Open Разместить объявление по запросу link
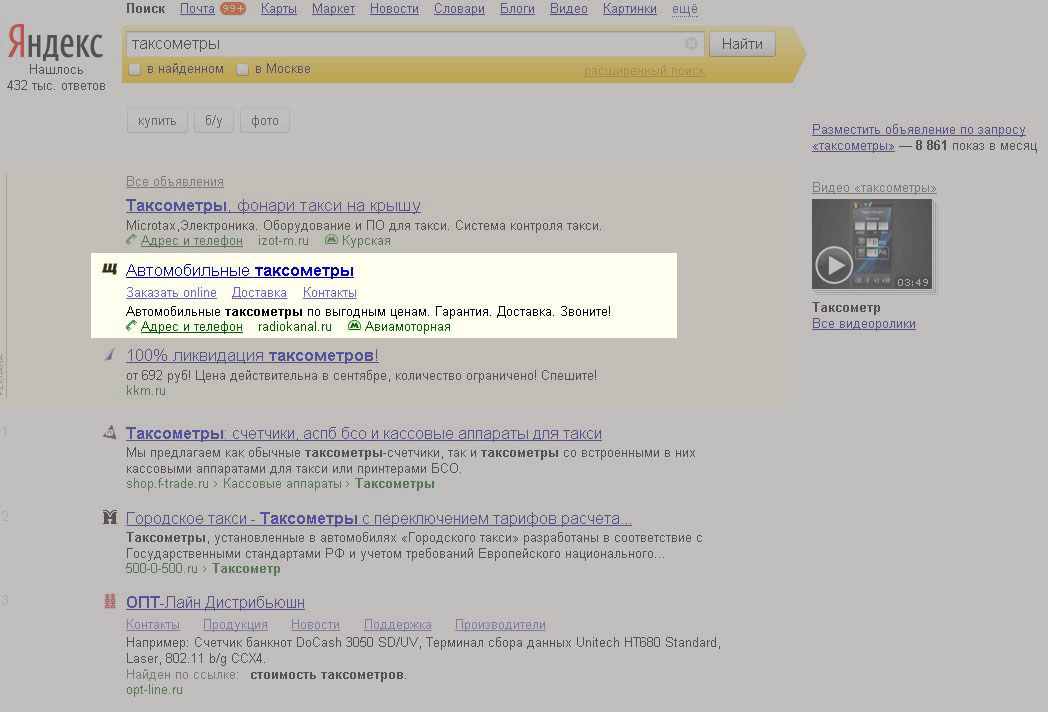 (918, 137)
